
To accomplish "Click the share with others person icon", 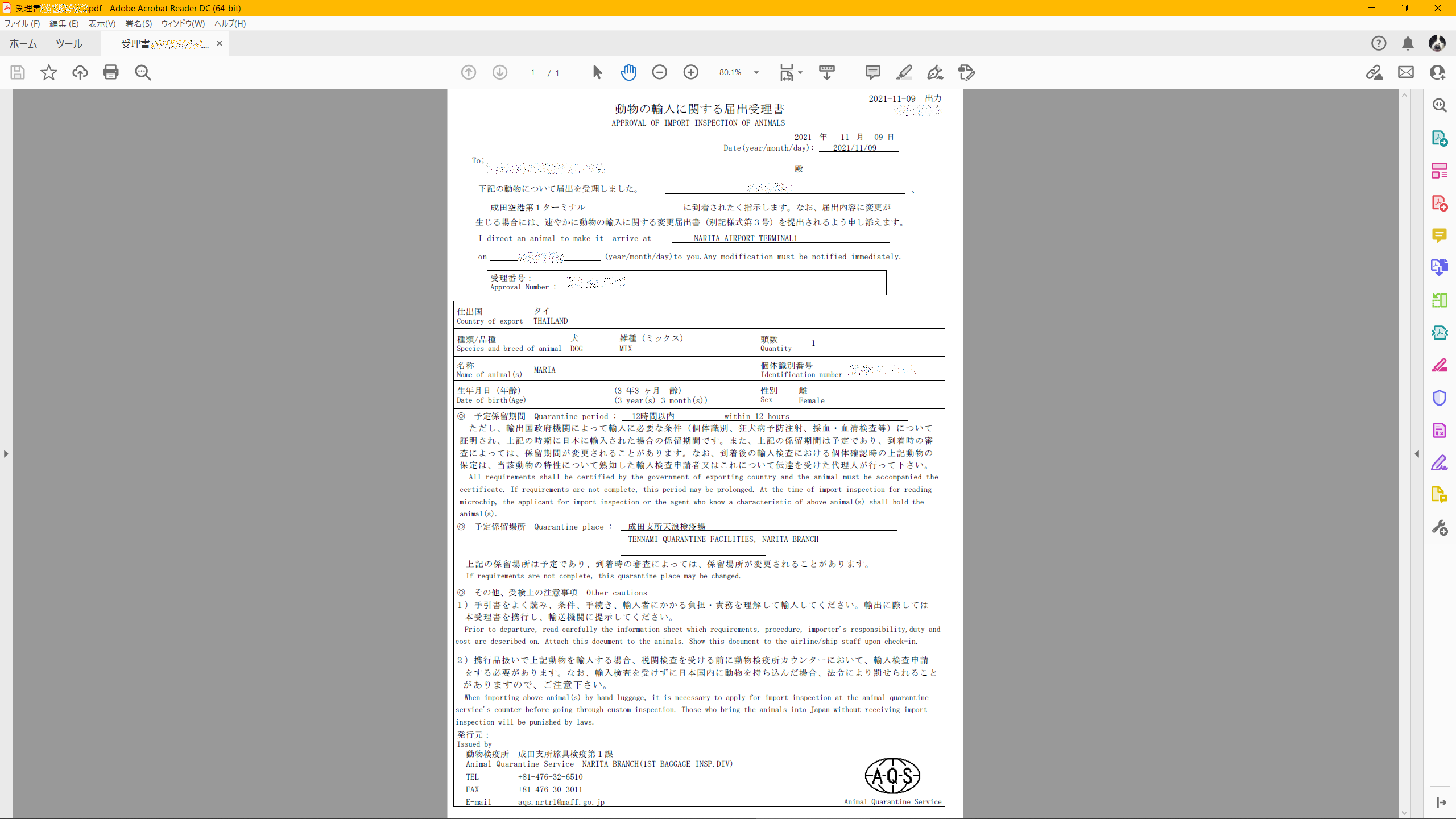I will tap(1437, 72).
